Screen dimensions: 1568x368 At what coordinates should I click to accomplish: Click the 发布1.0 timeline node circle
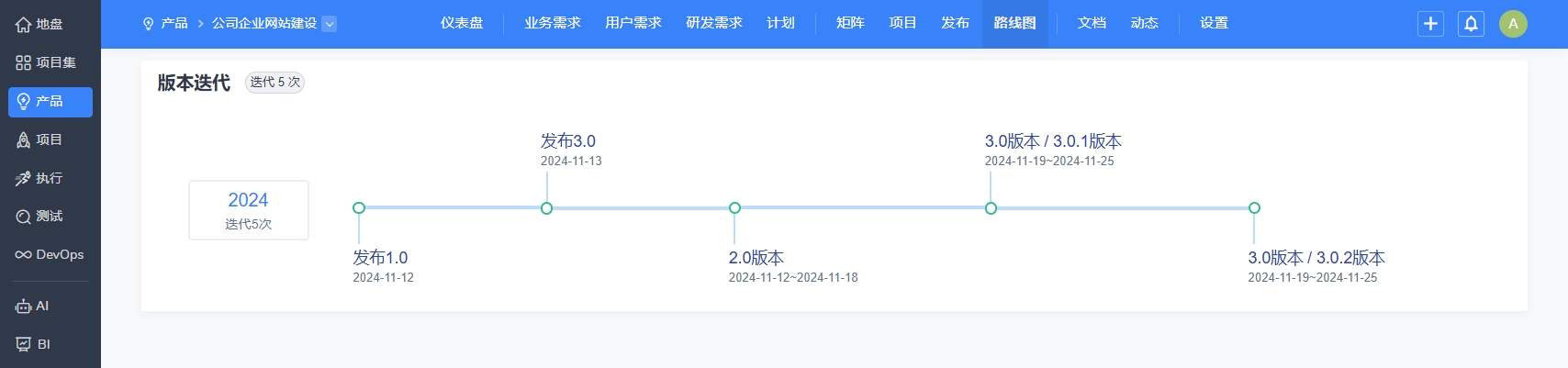tap(359, 208)
